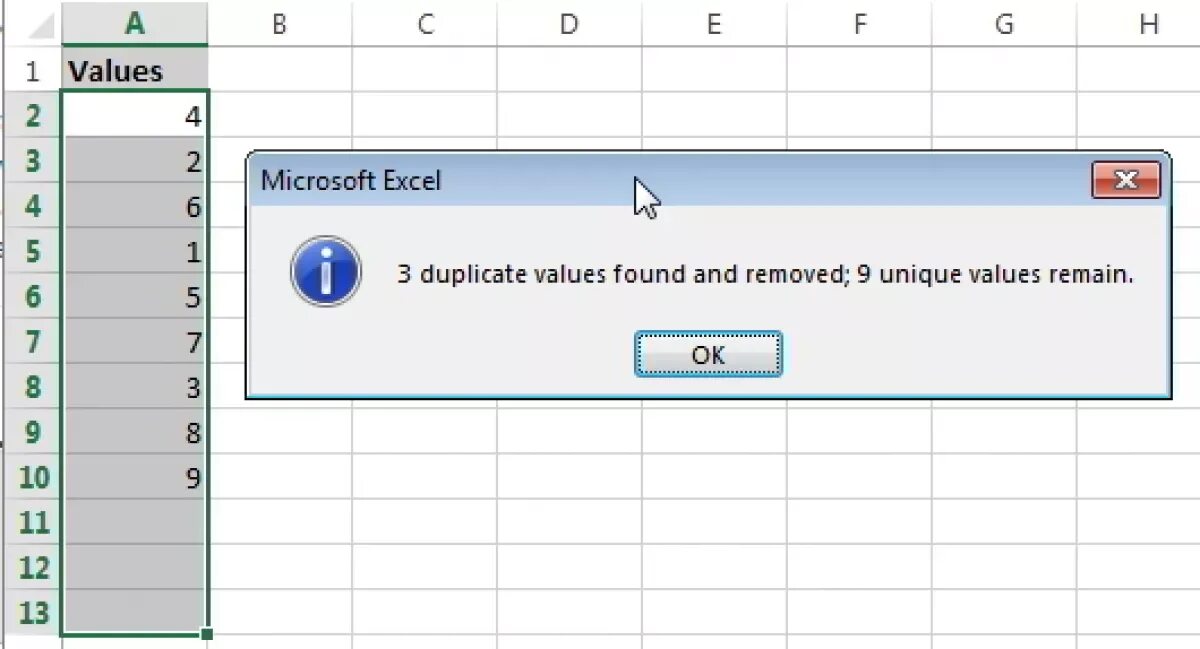Image resolution: width=1200 pixels, height=649 pixels.
Task: Click row 5 header
Action: 32,252
